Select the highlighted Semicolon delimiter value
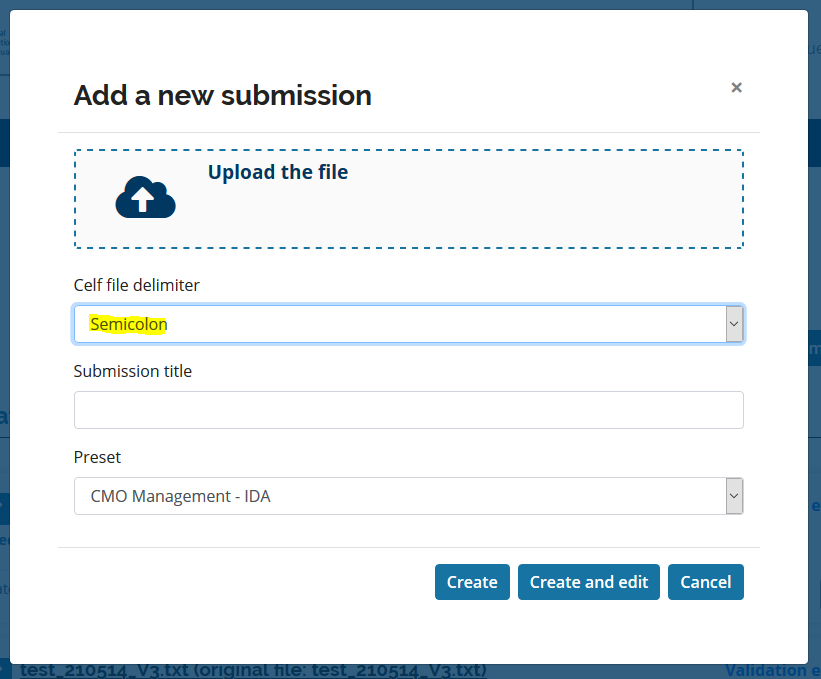The height and width of the screenshot is (679, 821). (x=129, y=324)
